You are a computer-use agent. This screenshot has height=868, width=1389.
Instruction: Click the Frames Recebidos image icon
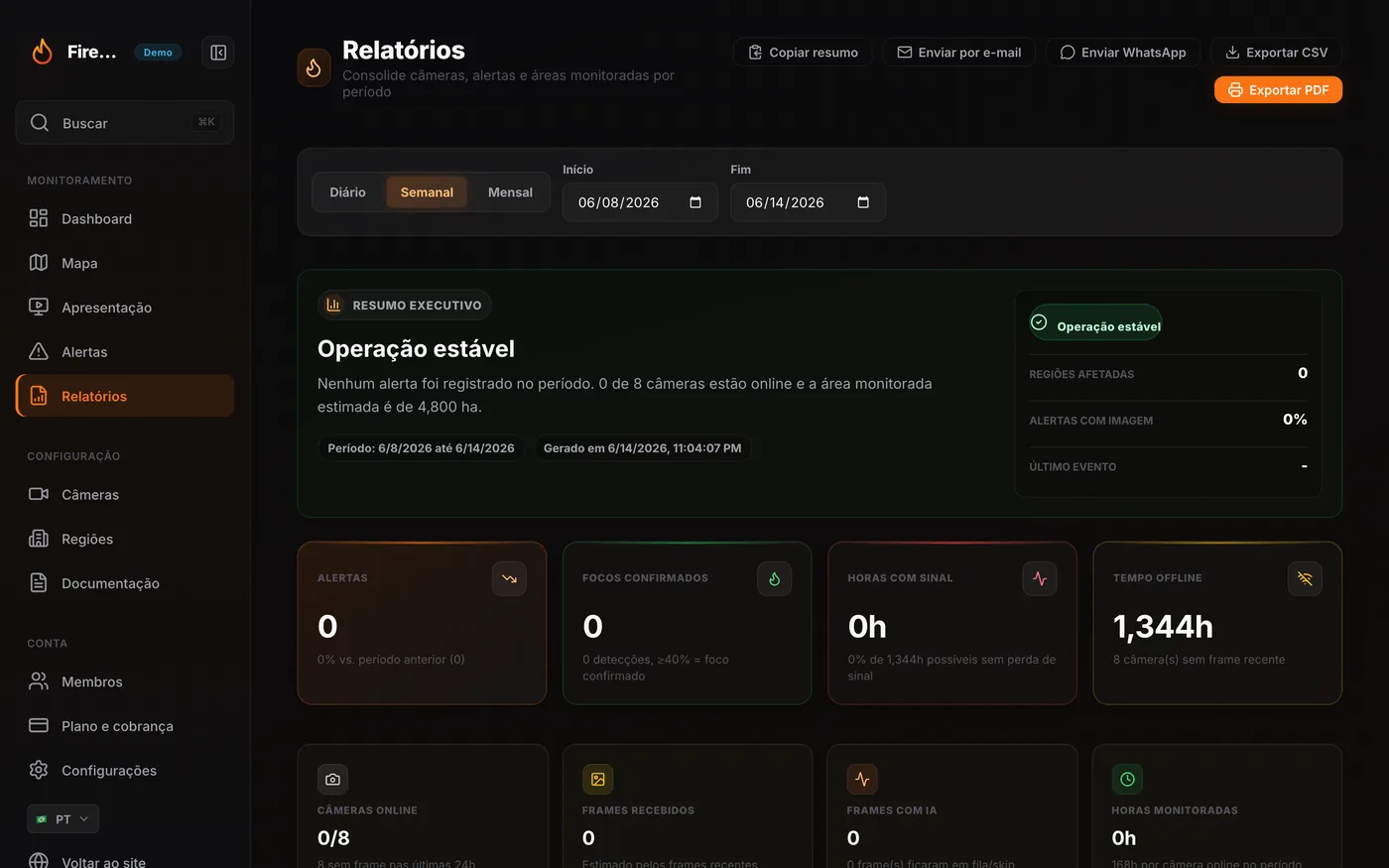597,779
